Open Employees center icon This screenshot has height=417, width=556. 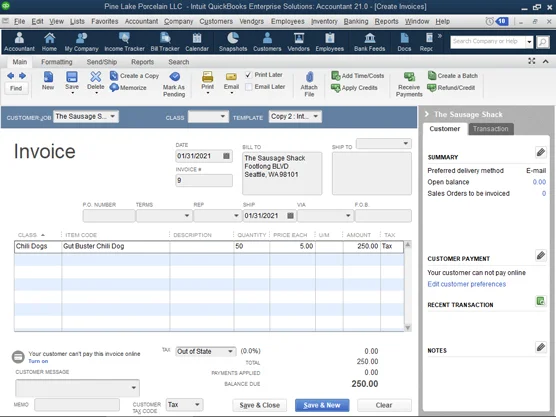click(329, 41)
